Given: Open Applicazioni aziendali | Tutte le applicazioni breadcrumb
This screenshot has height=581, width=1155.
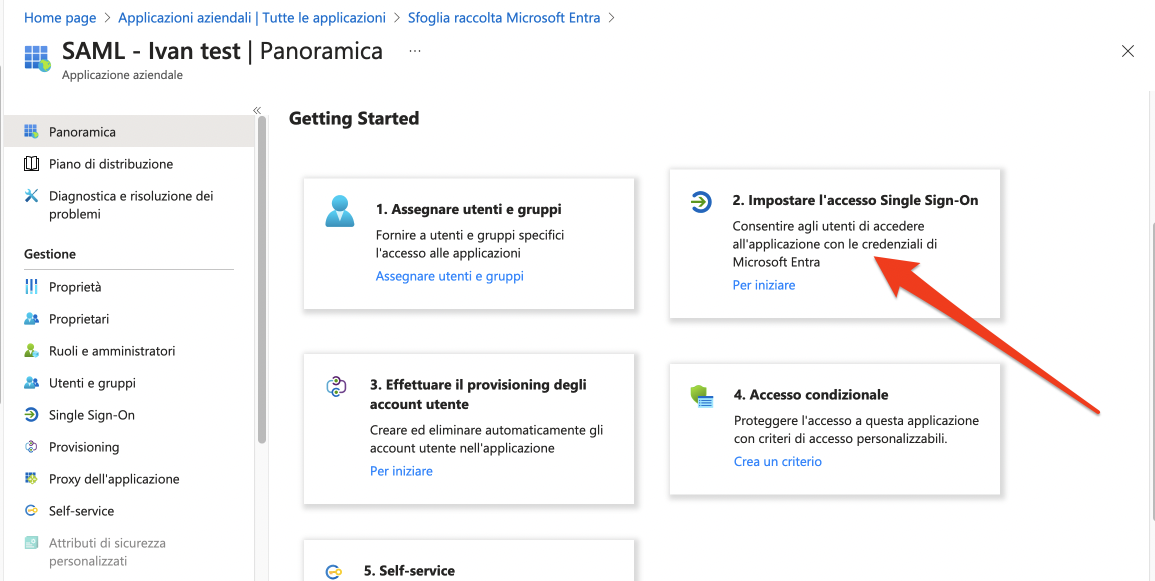Looking at the screenshot, I should coord(252,17).
